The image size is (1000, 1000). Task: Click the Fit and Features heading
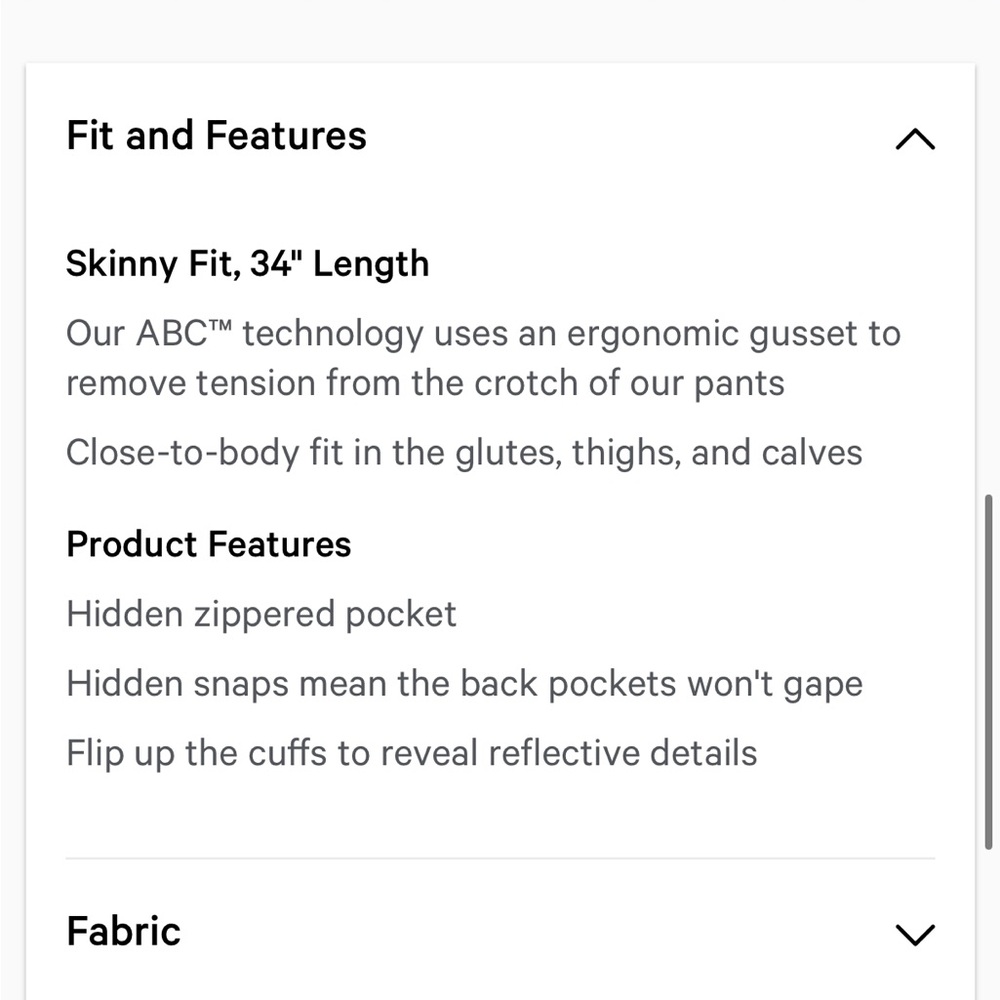[x=217, y=135]
